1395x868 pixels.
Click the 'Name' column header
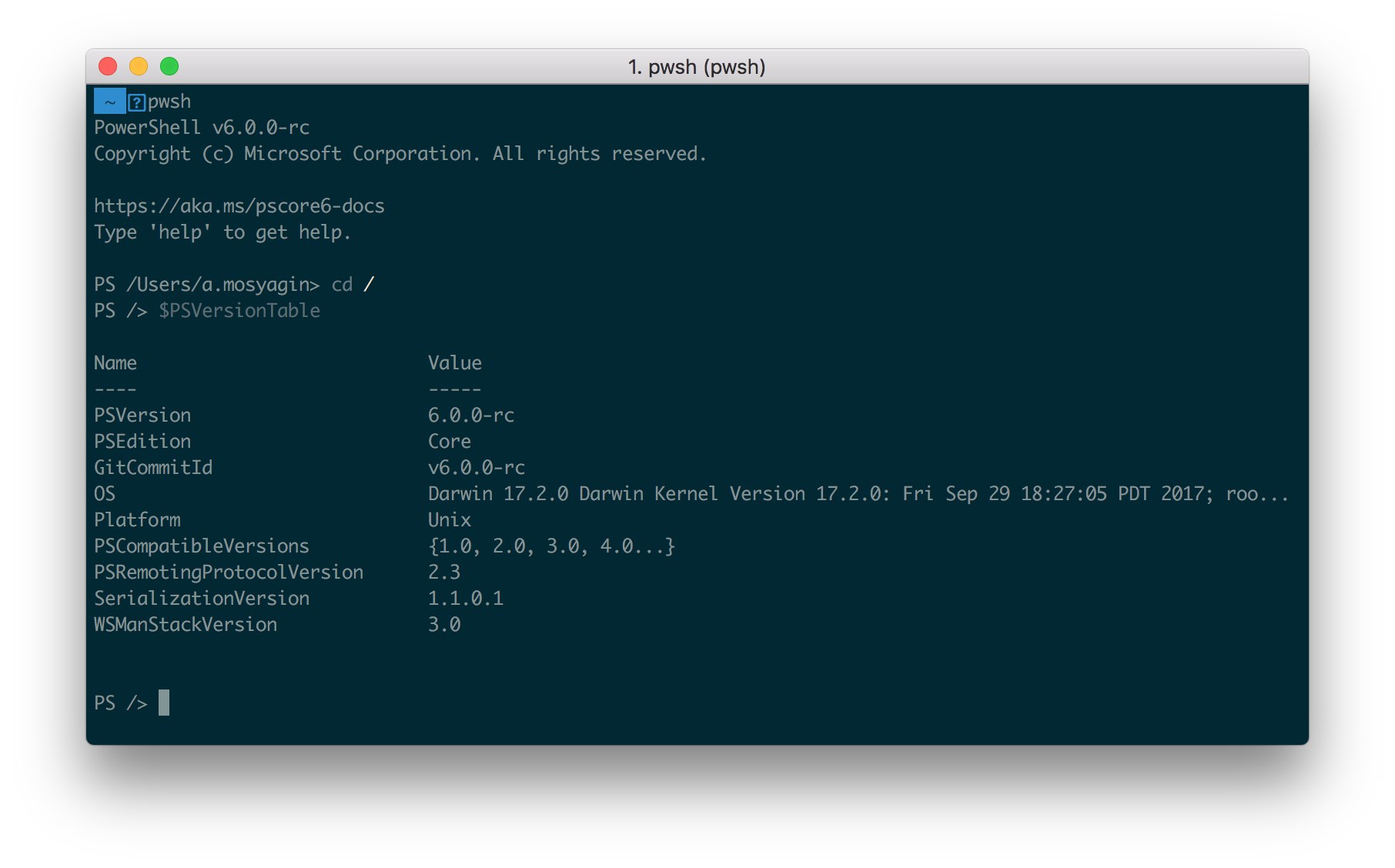(x=115, y=363)
